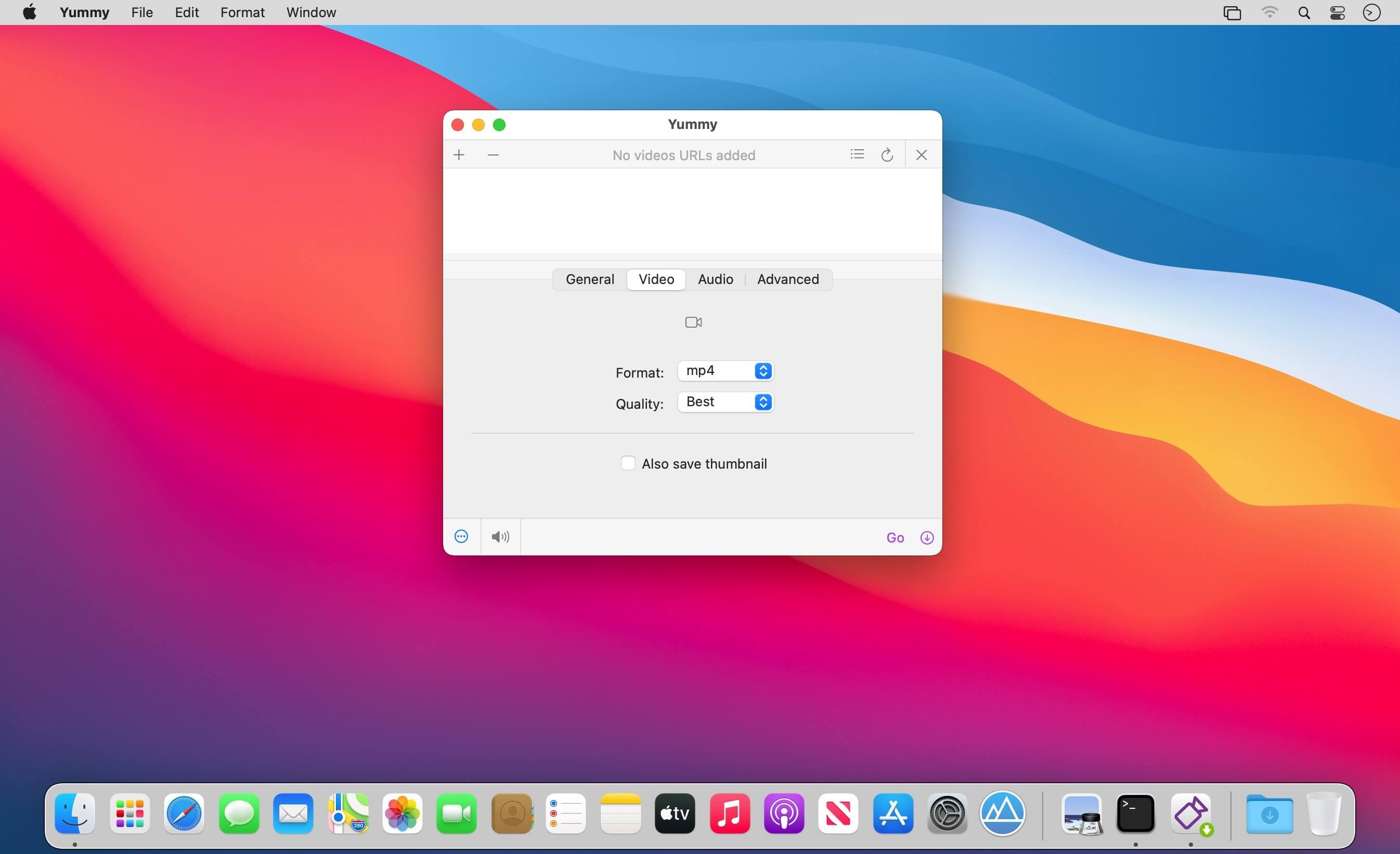Click the refresh arrow icon

(x=887, y=154)
